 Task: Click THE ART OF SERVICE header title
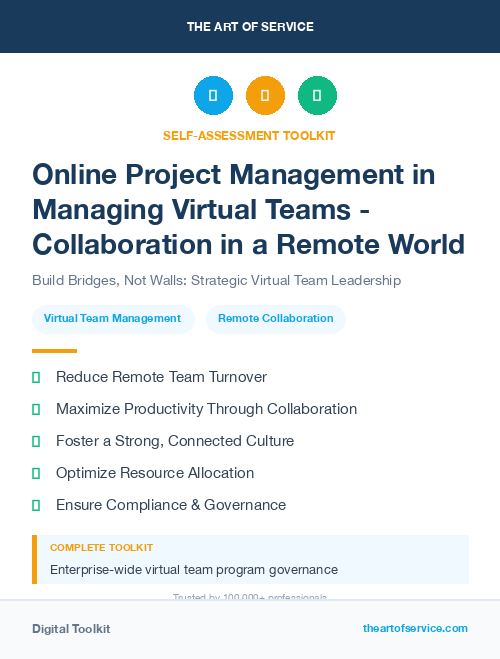250,27
